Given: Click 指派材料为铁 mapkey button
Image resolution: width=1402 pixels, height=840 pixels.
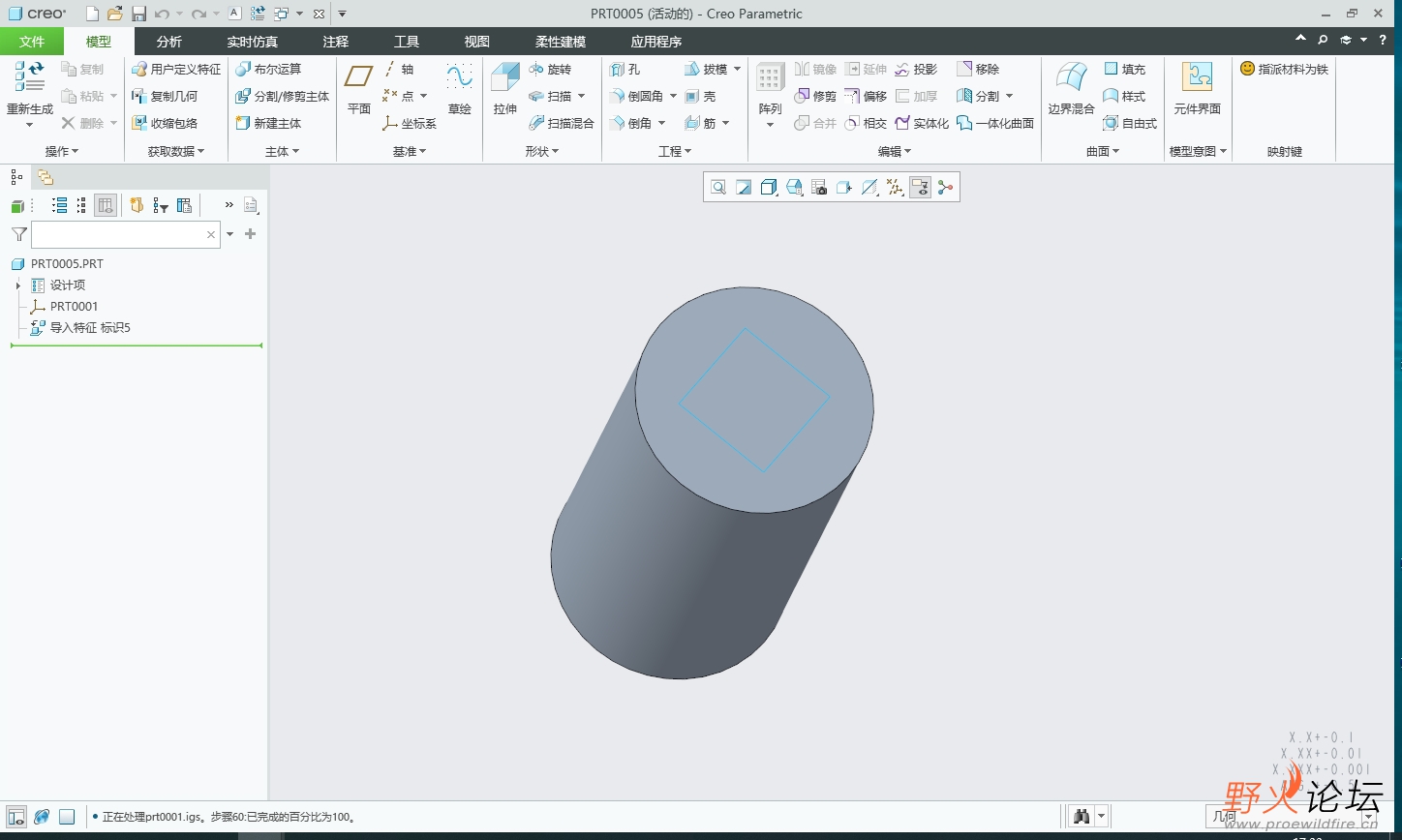Looking at the screenshot, I should [1285, 70].
